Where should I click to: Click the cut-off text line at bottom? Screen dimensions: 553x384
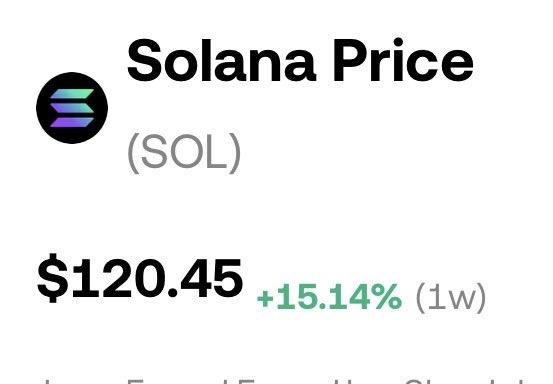click(x=282, y=382)
